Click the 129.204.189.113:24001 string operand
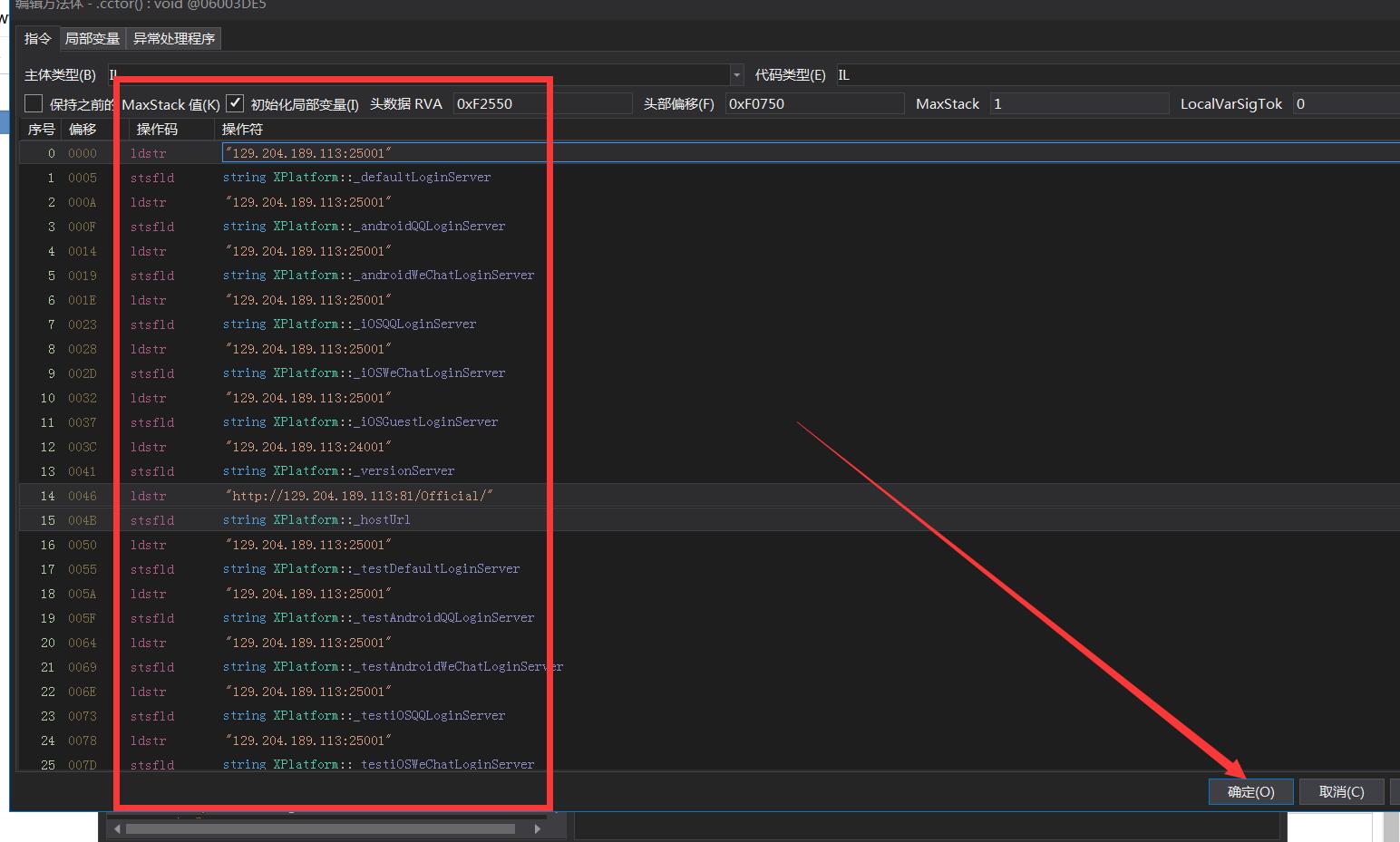Image resolution: width=1400 pixels, height=842 pixels. pyautogui.click(x=307, y=447)
